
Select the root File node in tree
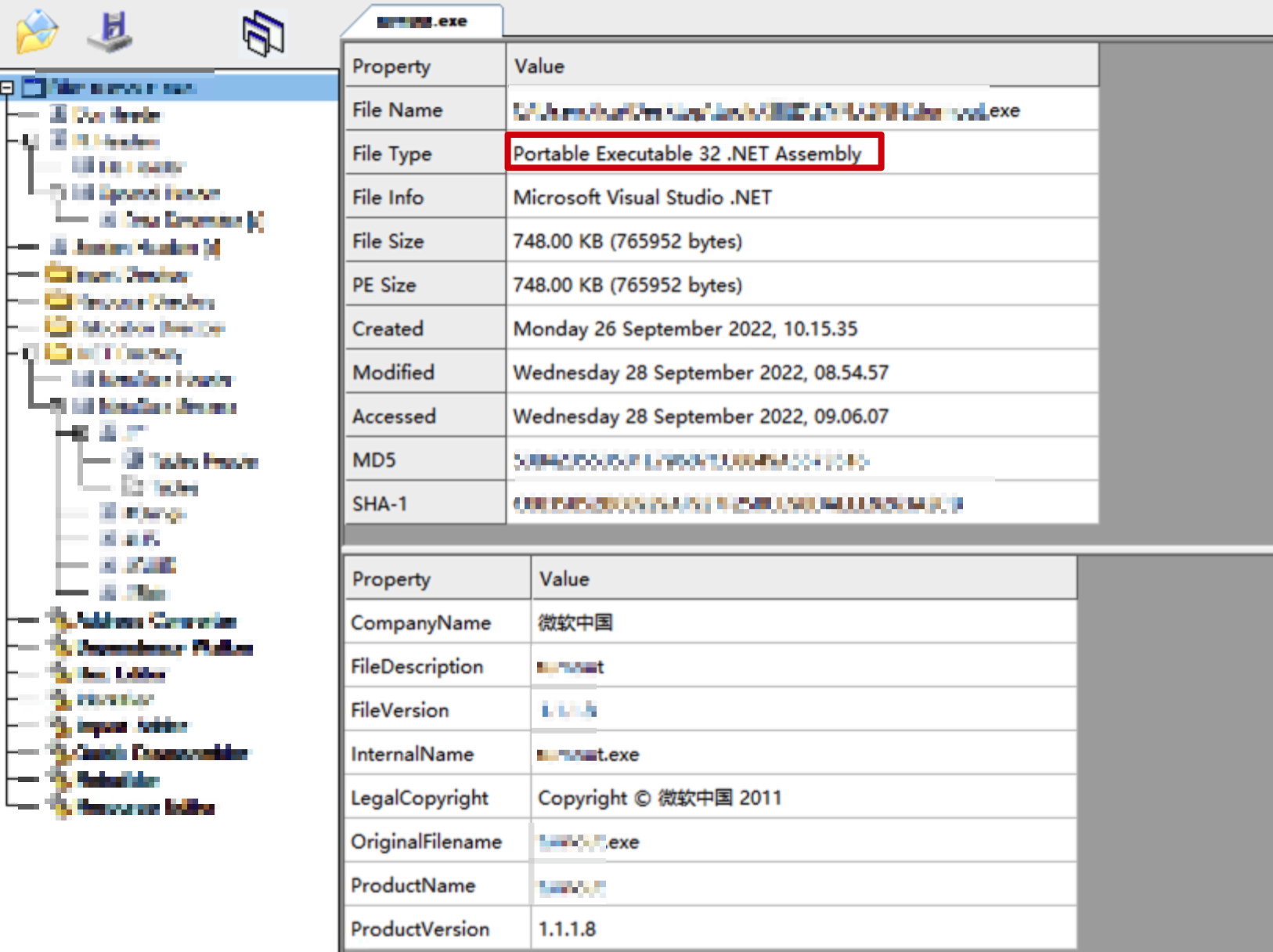click(121, 88)
